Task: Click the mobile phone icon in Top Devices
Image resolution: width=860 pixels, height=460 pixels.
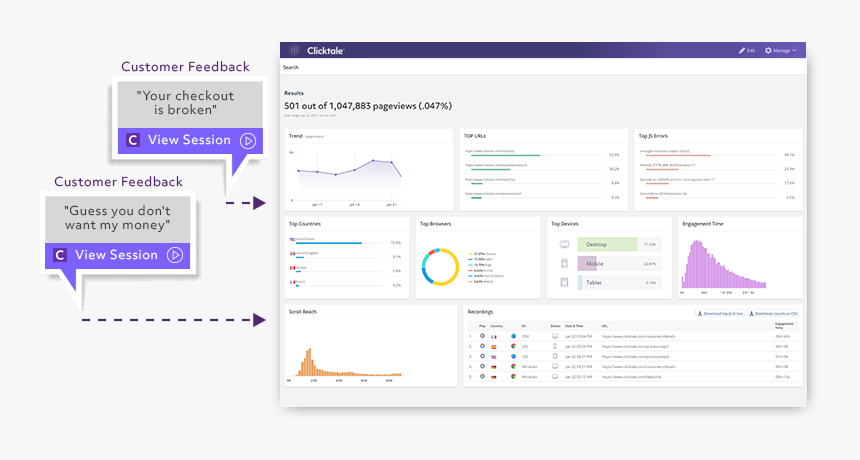Action: [564, 264]
